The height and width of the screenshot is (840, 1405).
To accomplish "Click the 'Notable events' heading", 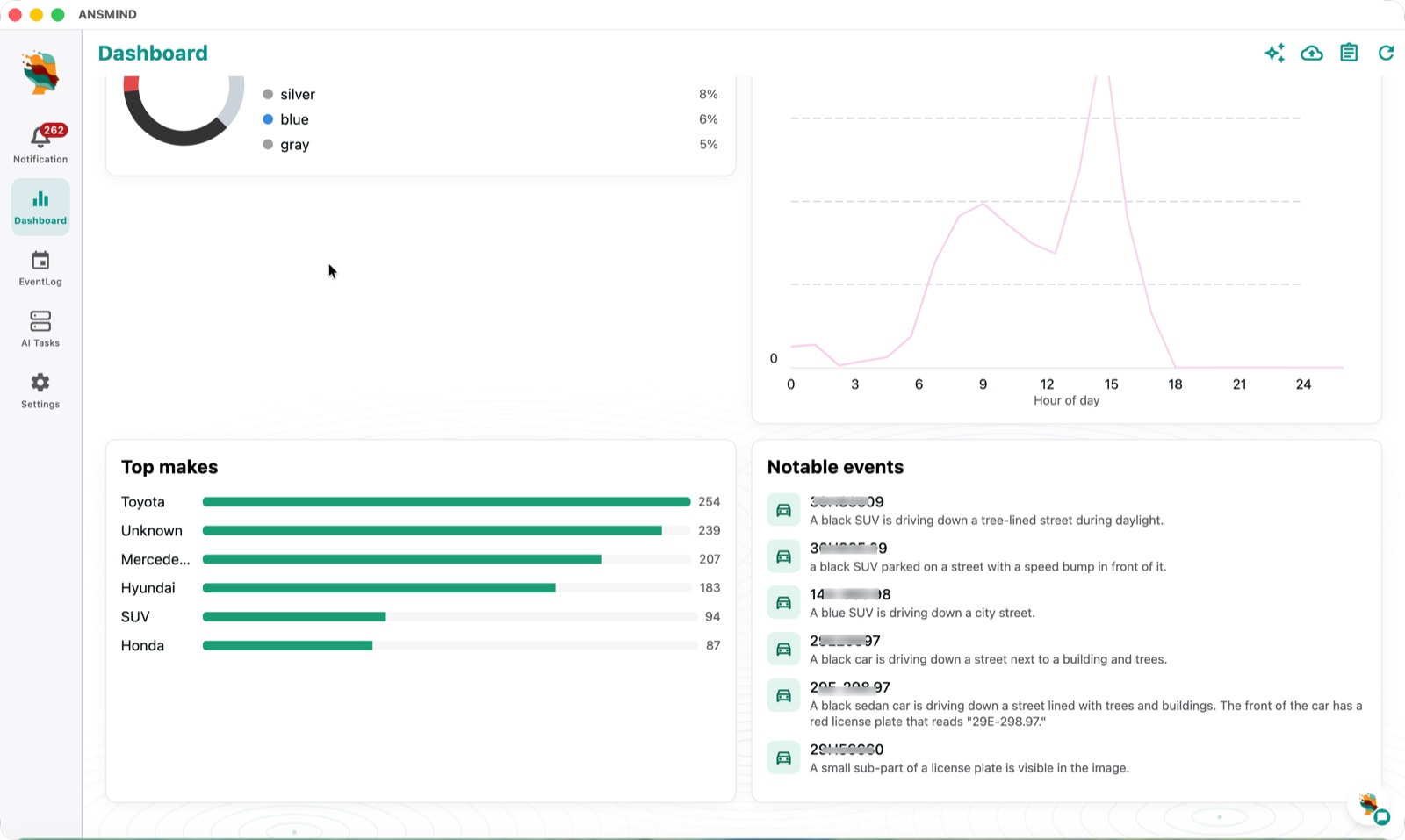I will click(x=835, y=467).
